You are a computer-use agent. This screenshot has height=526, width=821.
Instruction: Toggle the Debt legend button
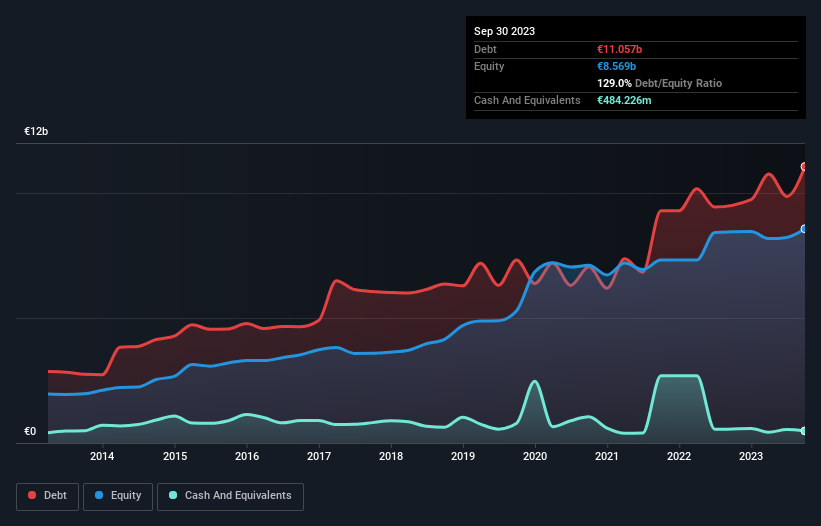pos(47,496)
